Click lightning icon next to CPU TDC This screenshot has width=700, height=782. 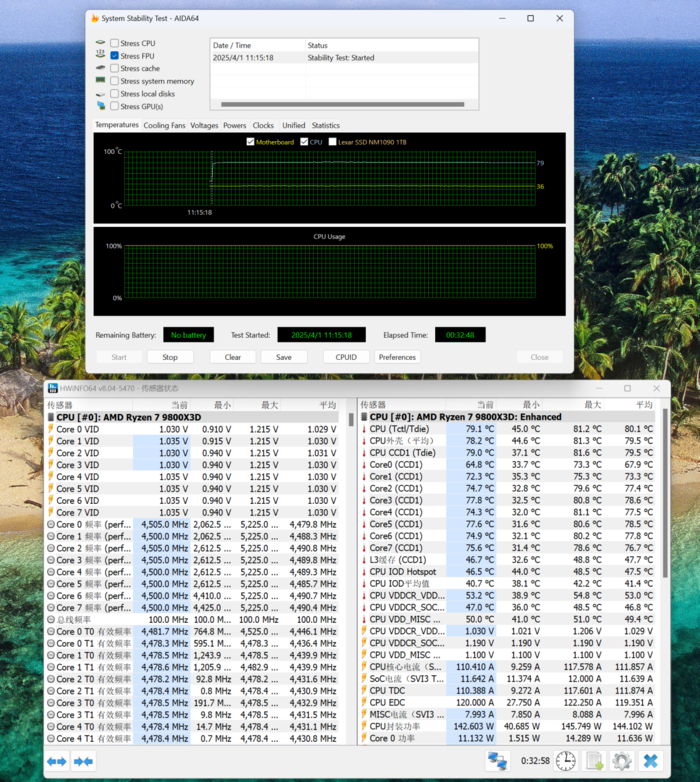[x=364, y=691]
